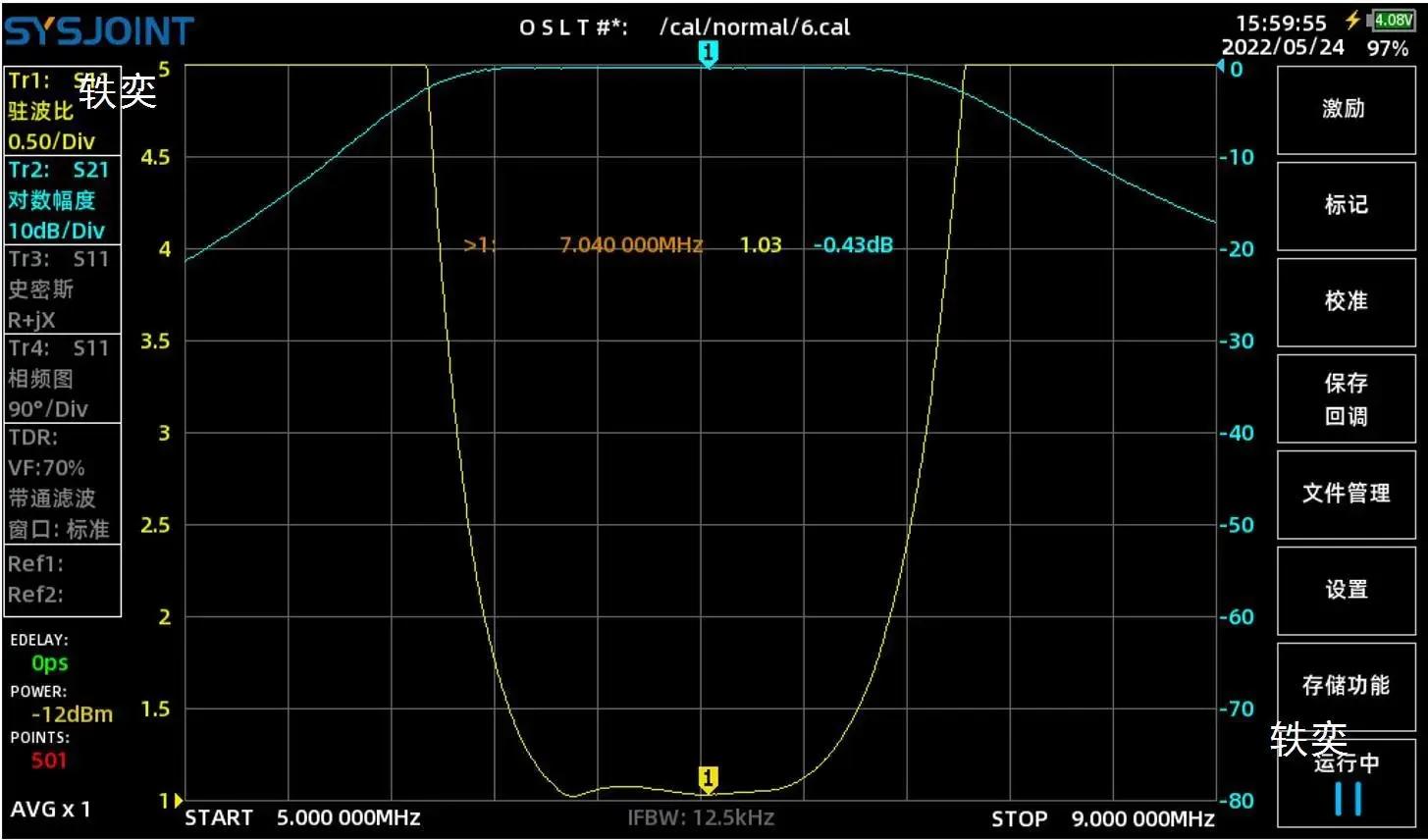Click the 97% battery percentage

[x=1388, y=48]
